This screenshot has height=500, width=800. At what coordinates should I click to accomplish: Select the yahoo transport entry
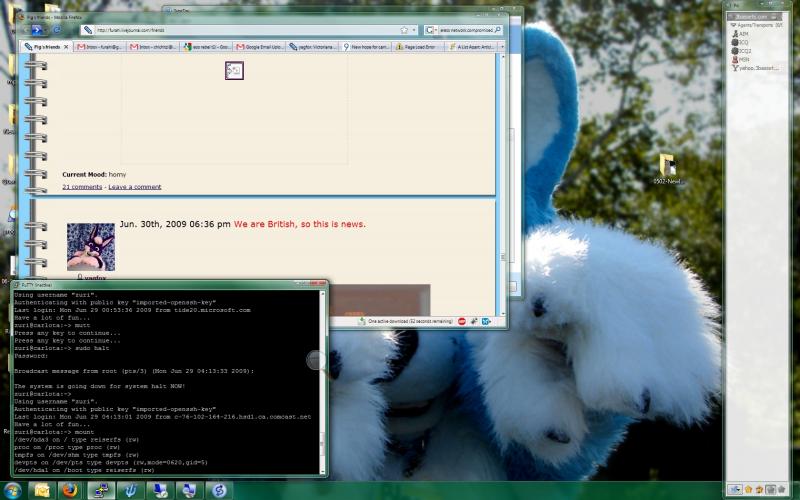click(755, 68)
